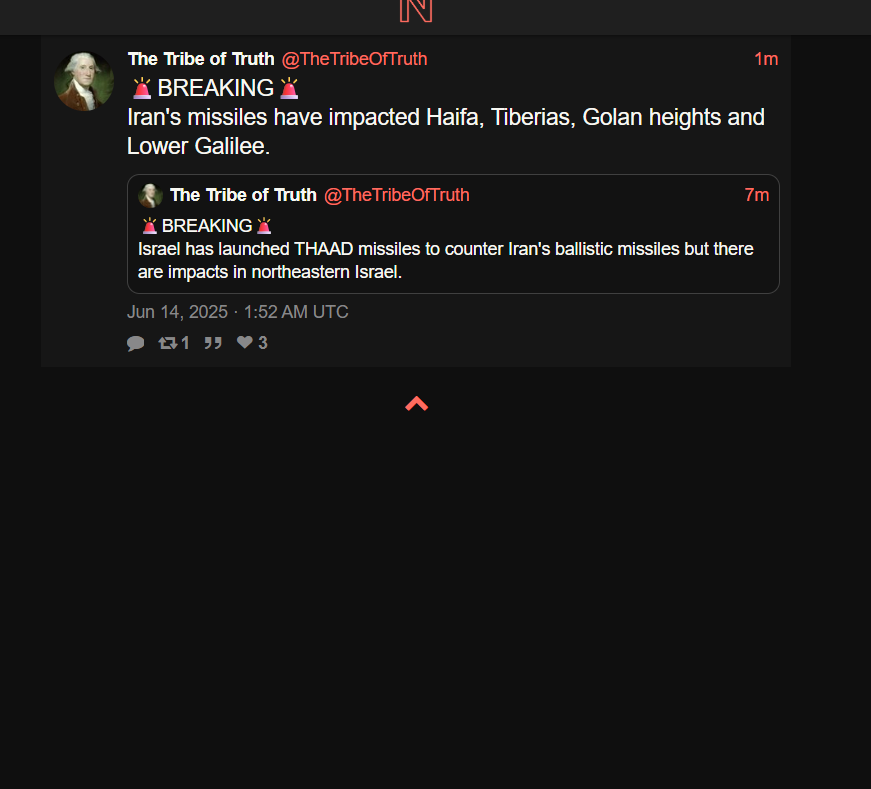Image resolution: width=871 pixels, height=789 pixels.
Task: Open The Tribe of Truth name in quoted tweet
Action: 243,195
